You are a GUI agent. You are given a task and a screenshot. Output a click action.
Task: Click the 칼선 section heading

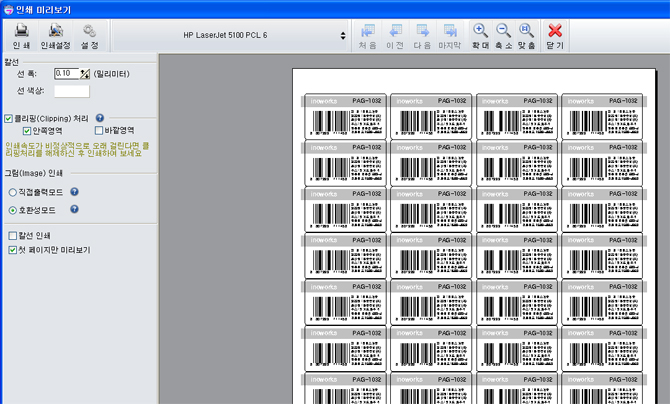point(12,62)
